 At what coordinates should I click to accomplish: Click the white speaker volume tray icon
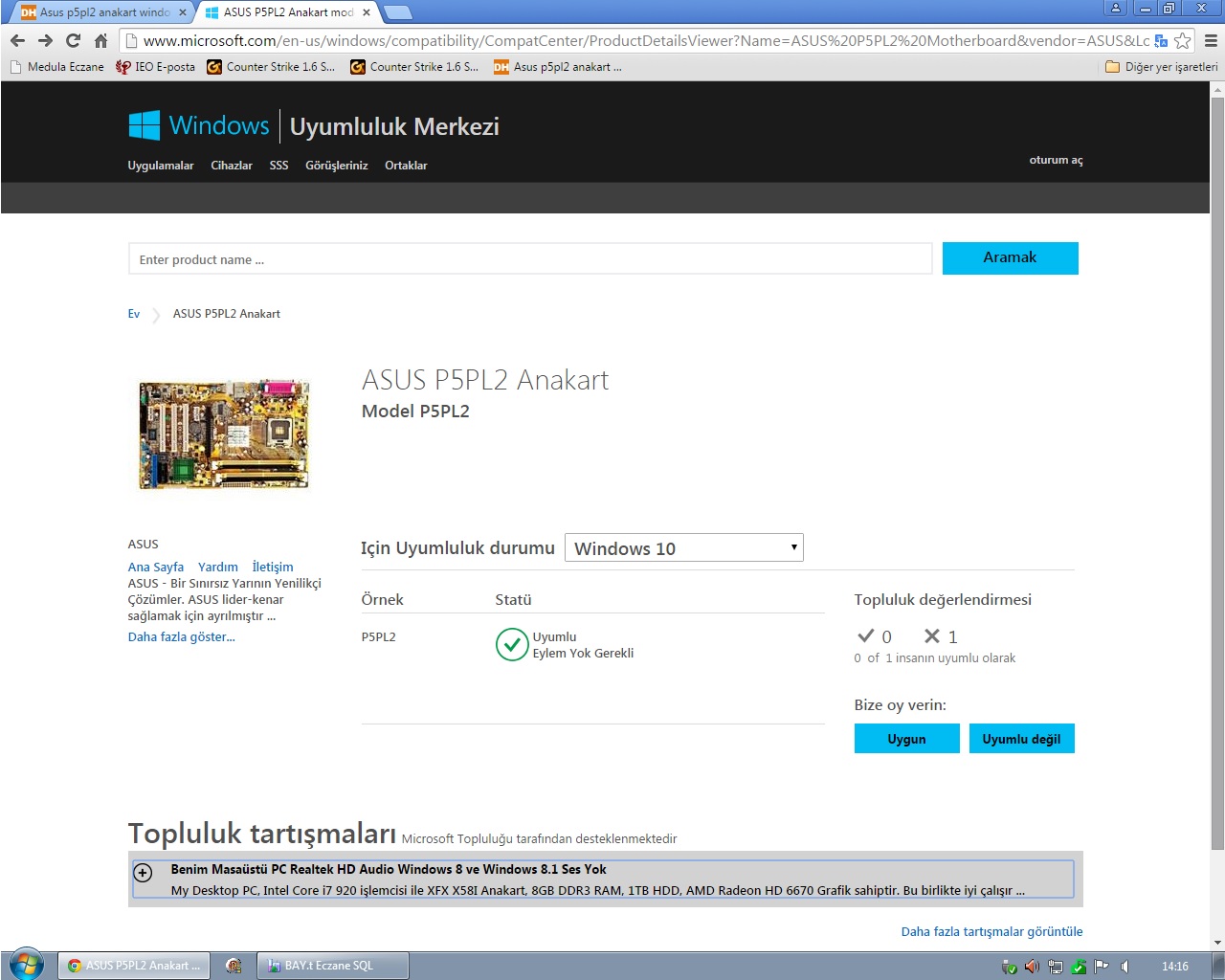click(x=1125, y=967)
